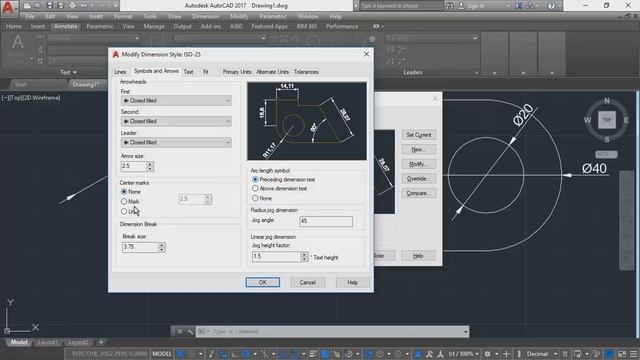The height and width of the screenshot is (360, 640).
Task: Click the Annotation monitor plus icon in status bar
Action: [507, 354]
